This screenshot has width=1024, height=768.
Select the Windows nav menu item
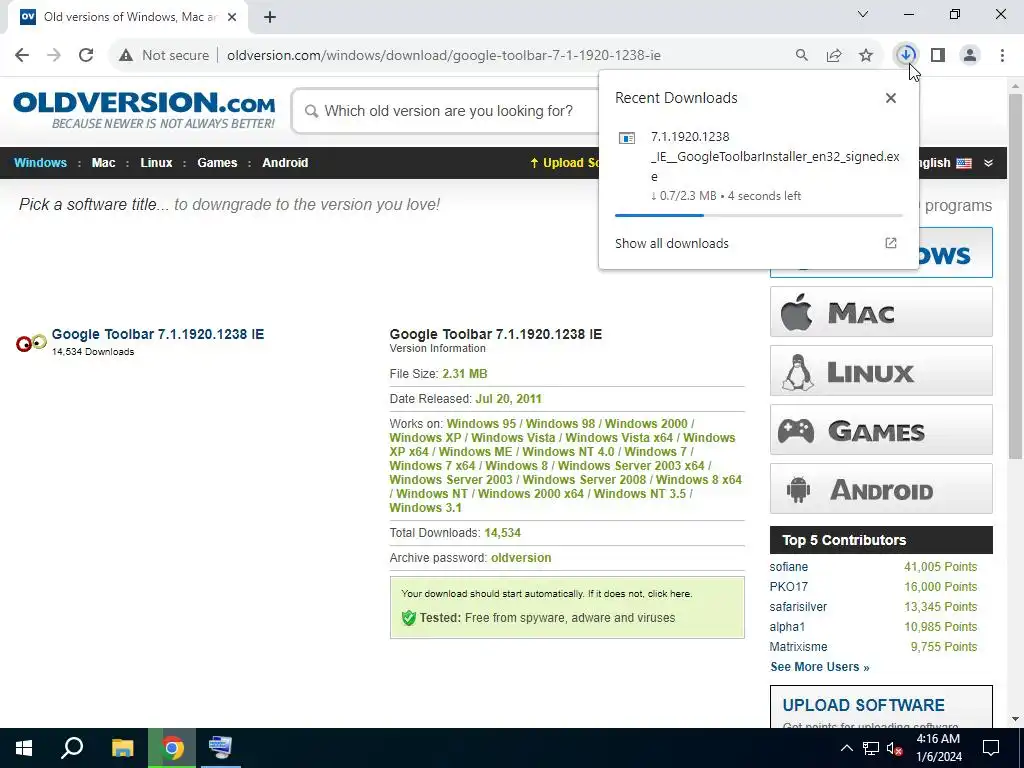tap(40, 163)
